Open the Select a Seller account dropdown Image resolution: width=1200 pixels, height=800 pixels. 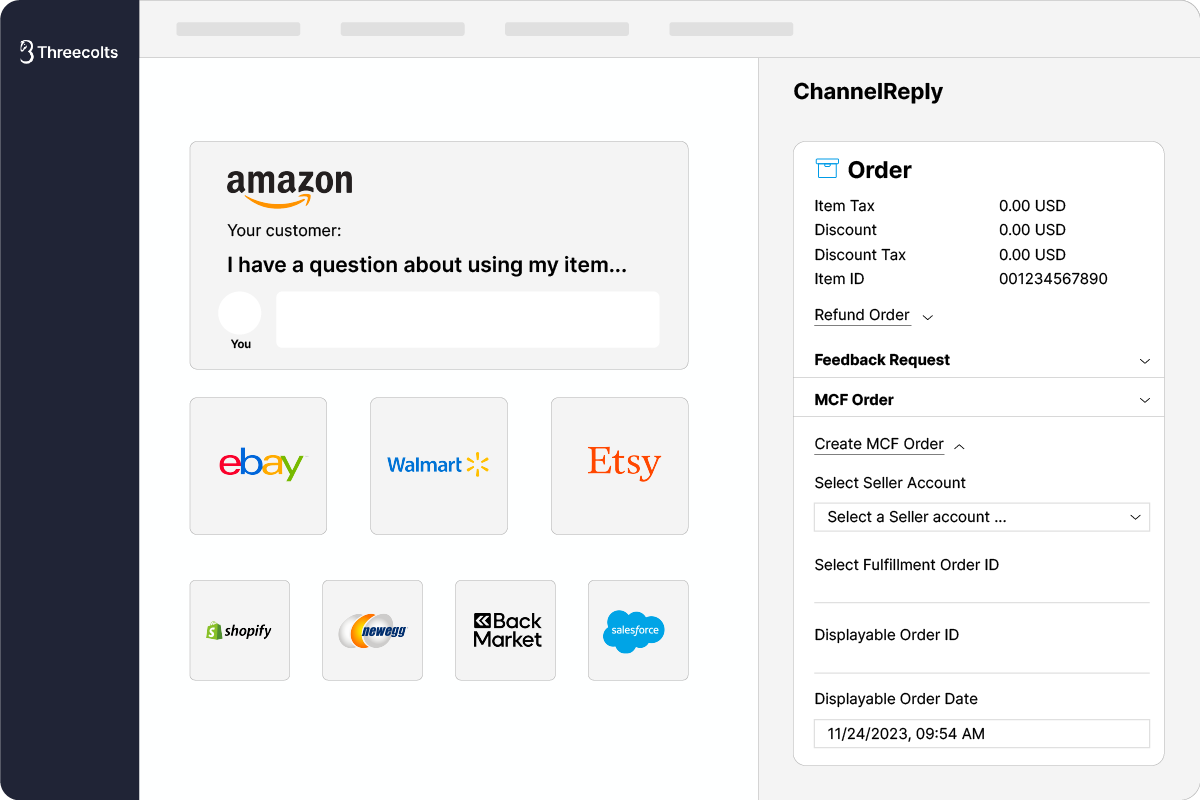coord(981,517)
